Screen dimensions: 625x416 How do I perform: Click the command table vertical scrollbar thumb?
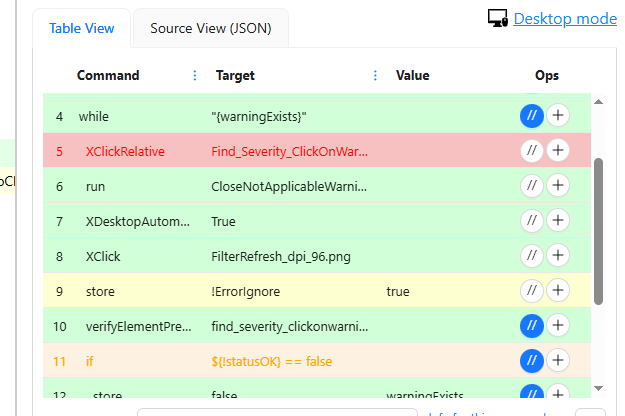coord(598,230)
